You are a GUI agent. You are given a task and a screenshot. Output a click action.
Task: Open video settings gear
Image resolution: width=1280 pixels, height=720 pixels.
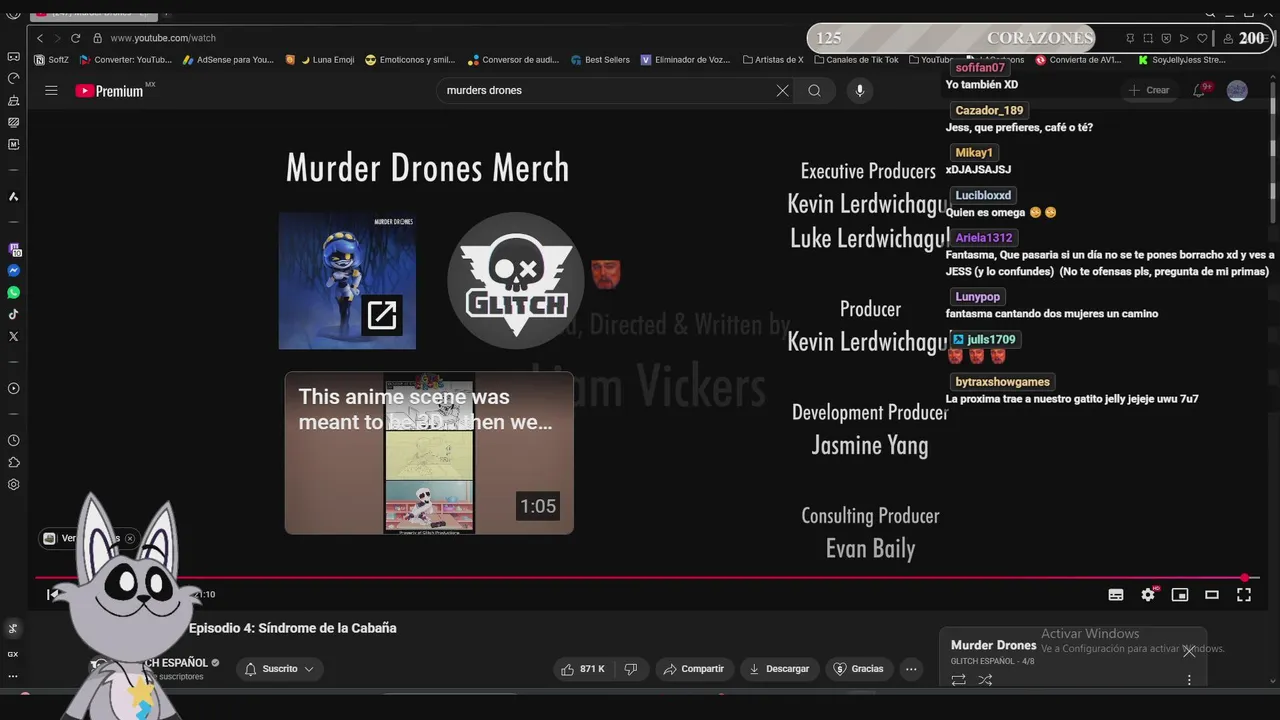pos(1148,595)
